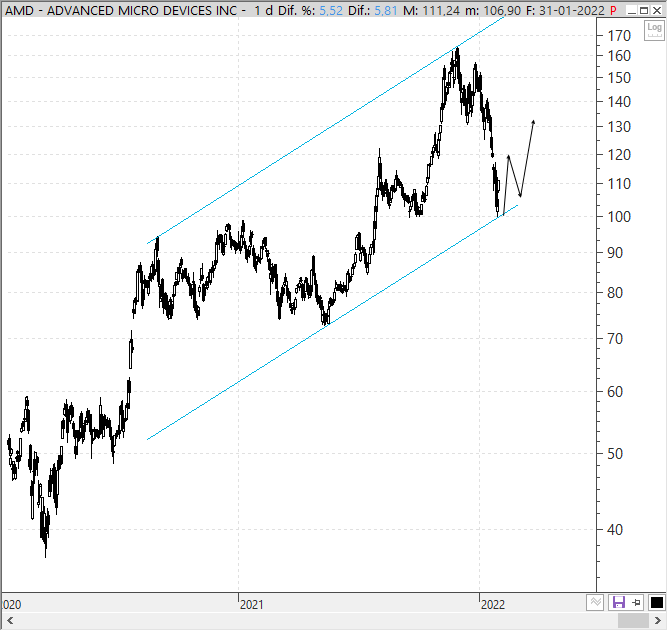The image size is (668, 631).
Task: Minimize the AMD chart window
Action: click(632, 11)
